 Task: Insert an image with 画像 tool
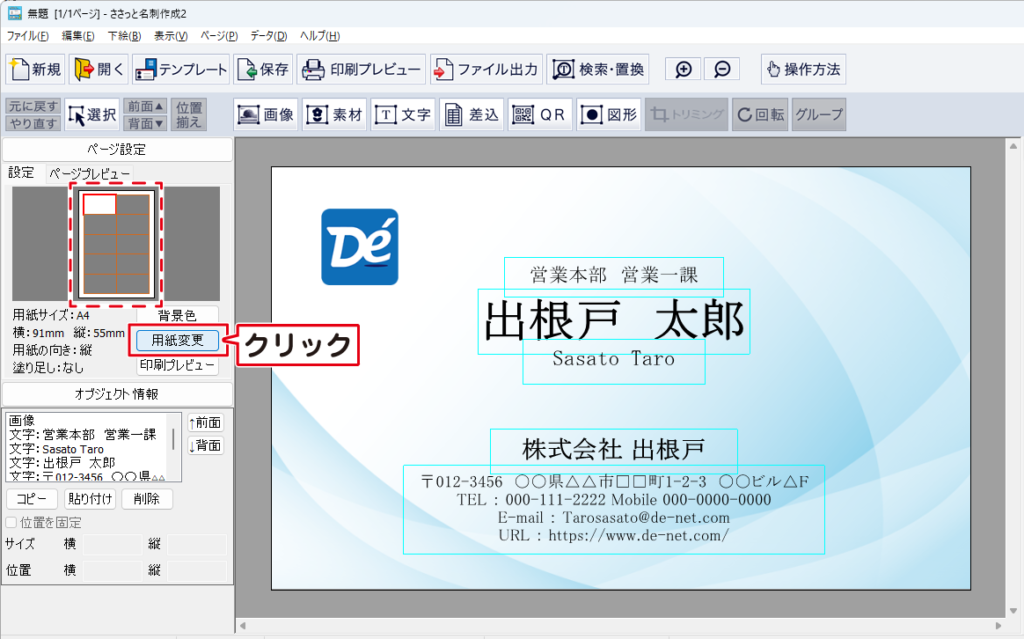pos(266,115)
